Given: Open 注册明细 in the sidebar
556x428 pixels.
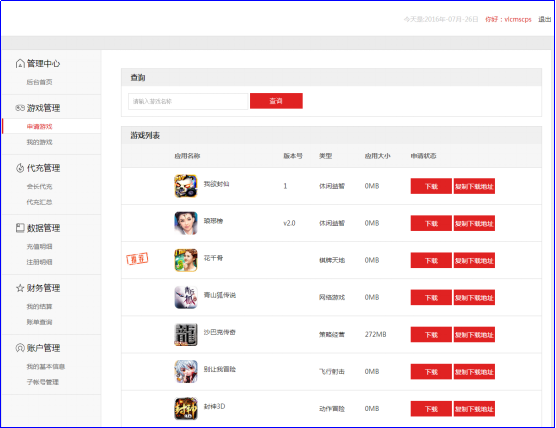Looking at the screenshot, I should (x=39, y=262).
